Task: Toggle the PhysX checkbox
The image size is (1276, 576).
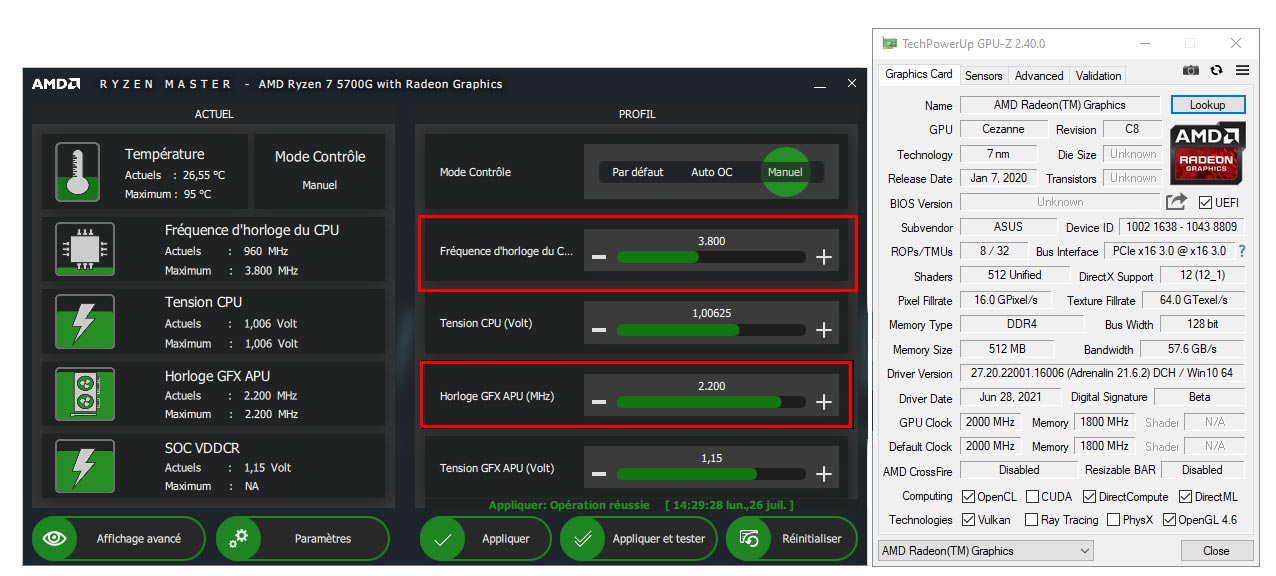Action: 1113,520
